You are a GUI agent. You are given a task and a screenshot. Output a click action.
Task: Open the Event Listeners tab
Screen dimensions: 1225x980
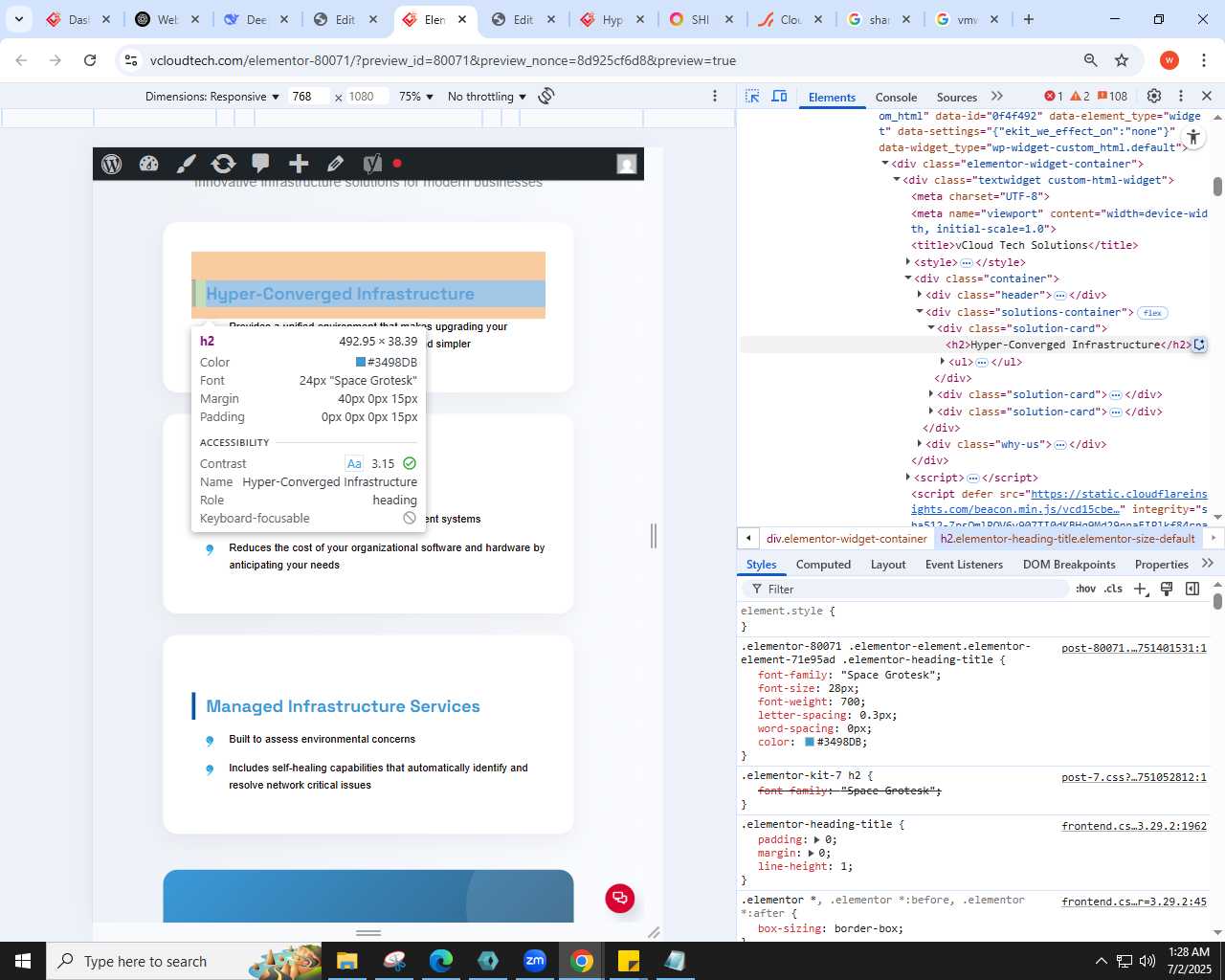point(964,565)
